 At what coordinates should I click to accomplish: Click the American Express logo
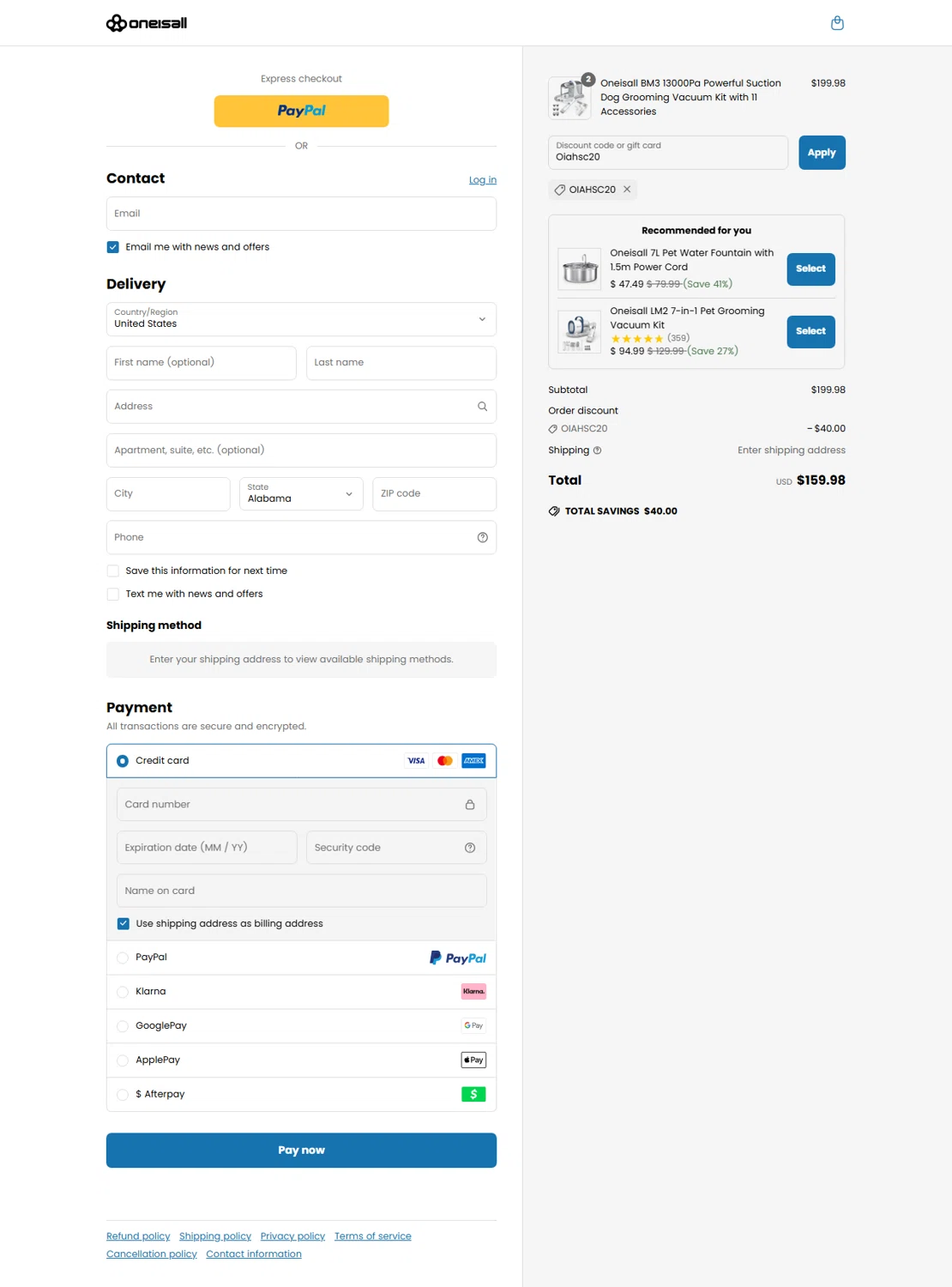[x=473, y=761]
